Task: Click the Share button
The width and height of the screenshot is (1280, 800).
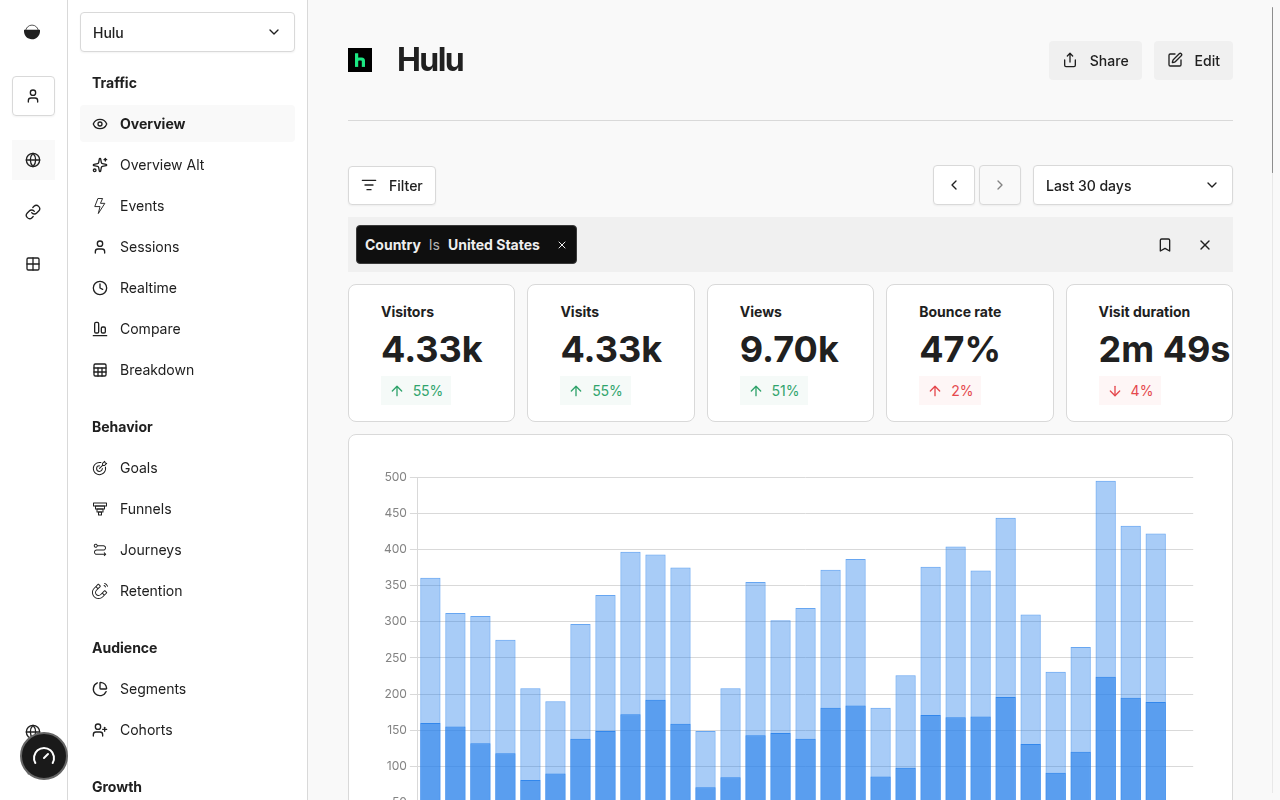Action: (x=1095, y=61)
